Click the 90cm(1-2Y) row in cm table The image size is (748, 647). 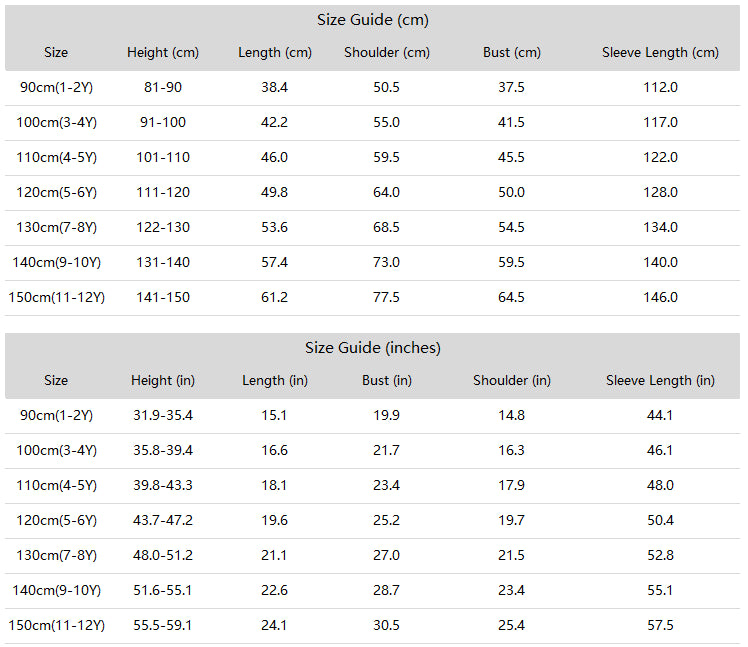tap(372, 88)
